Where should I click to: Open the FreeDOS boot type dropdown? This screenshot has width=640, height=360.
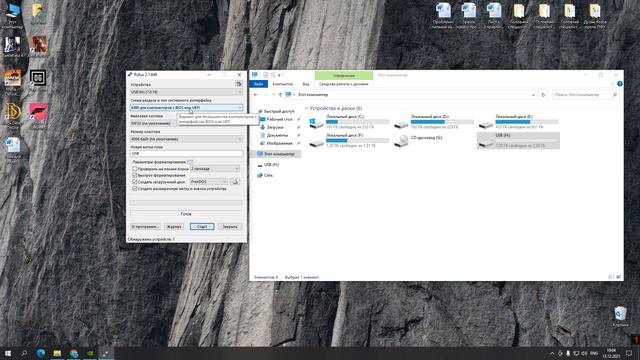coord(209,182)
